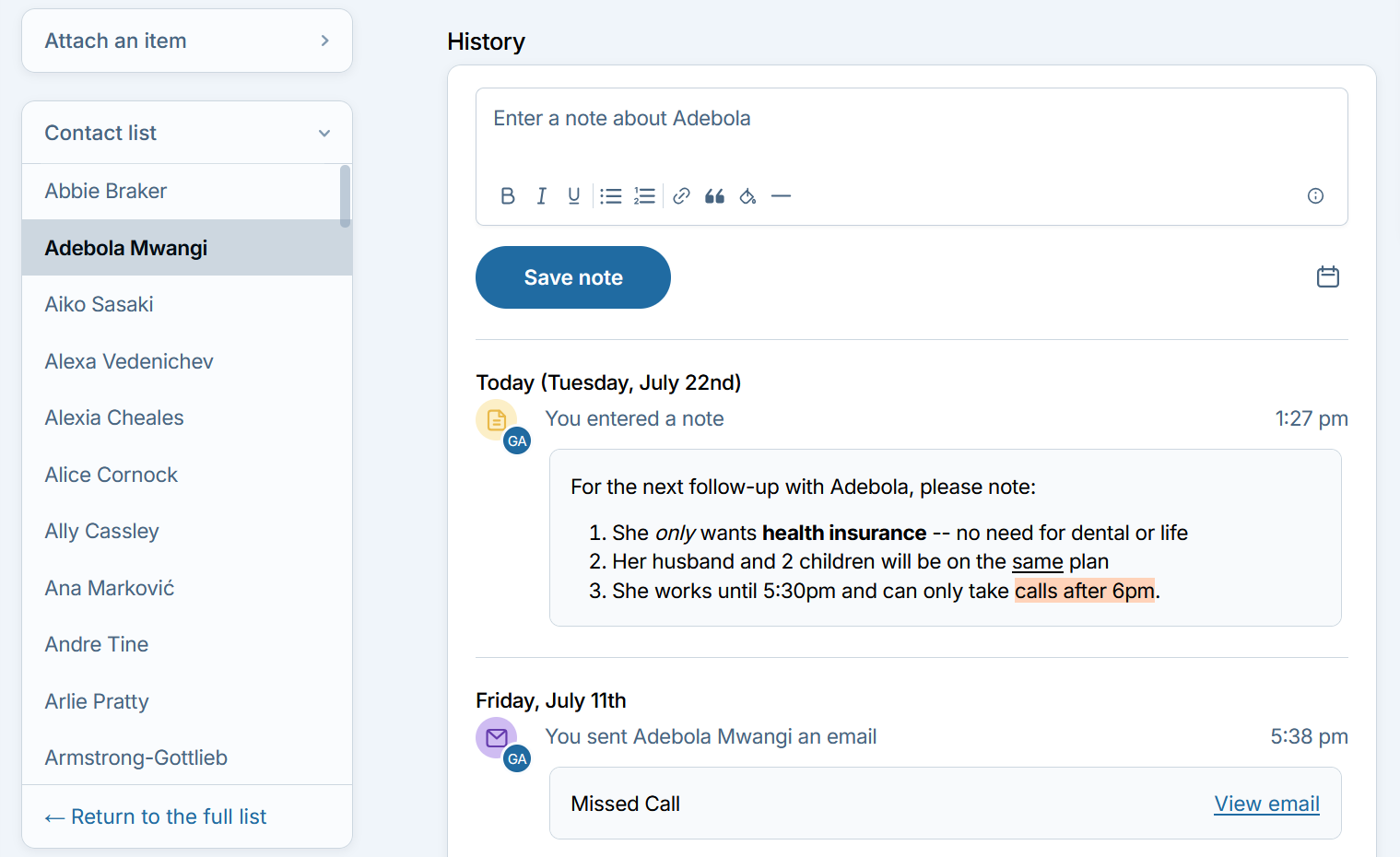Add a hyperlink using the link icon
Viewport: 1400px width, 857px height.
[x=681, y=196]
